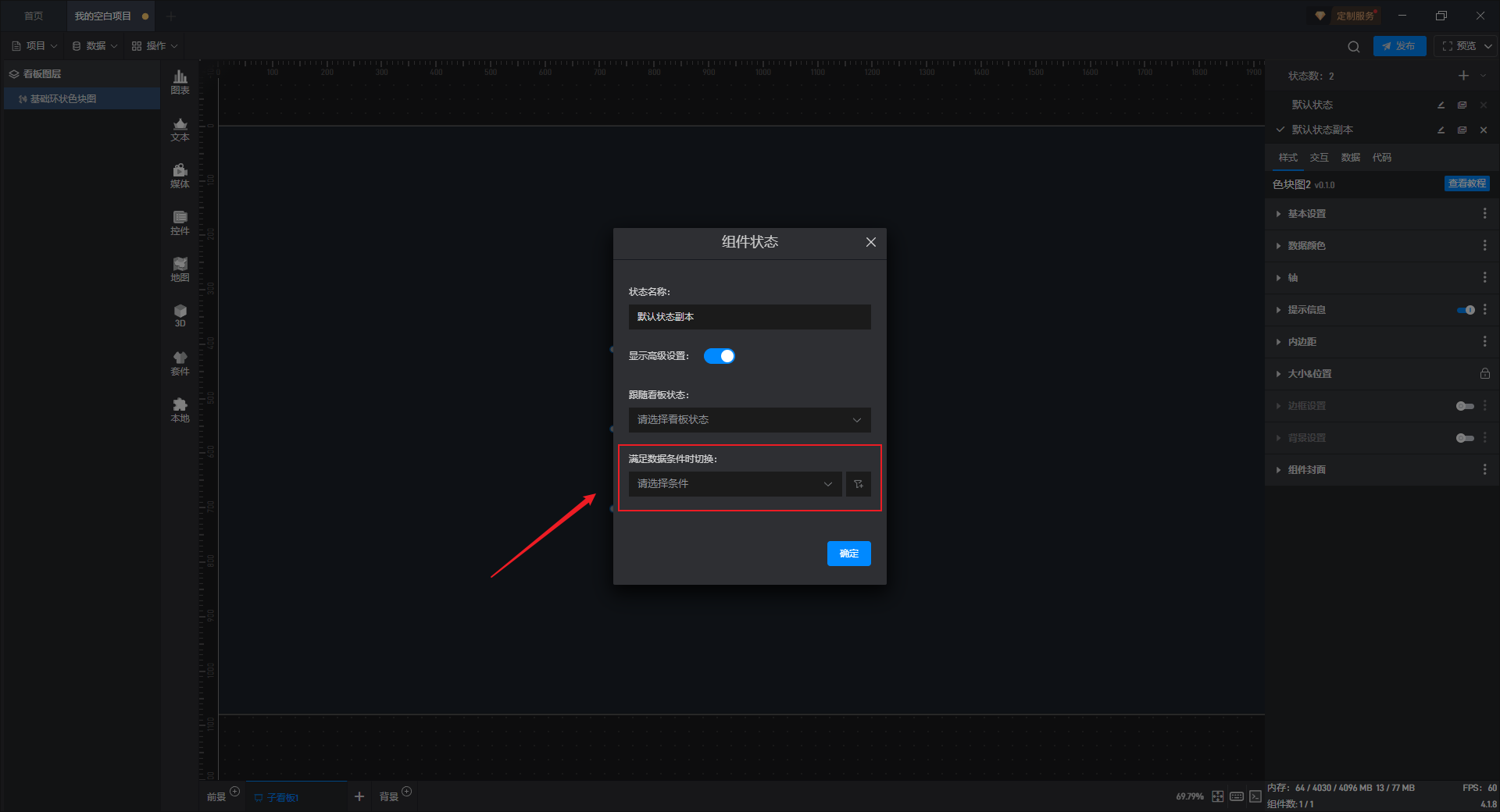Viewport: 1500px width, 812px height.
Task: Add a new sub-board with plus icon
Action: (359, 796)
